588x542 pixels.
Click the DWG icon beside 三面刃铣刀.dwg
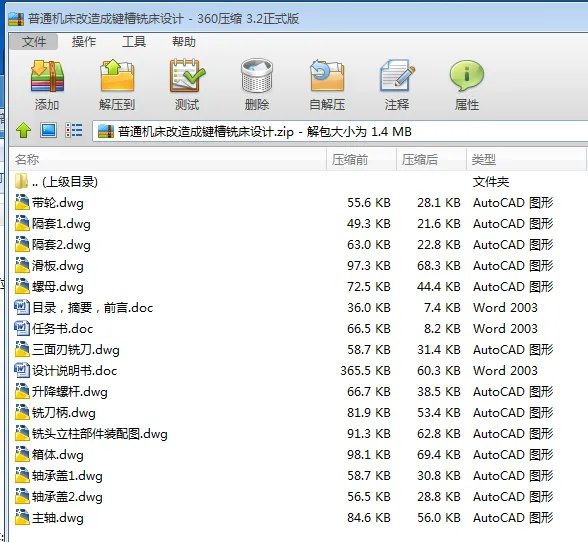point(22,349)
